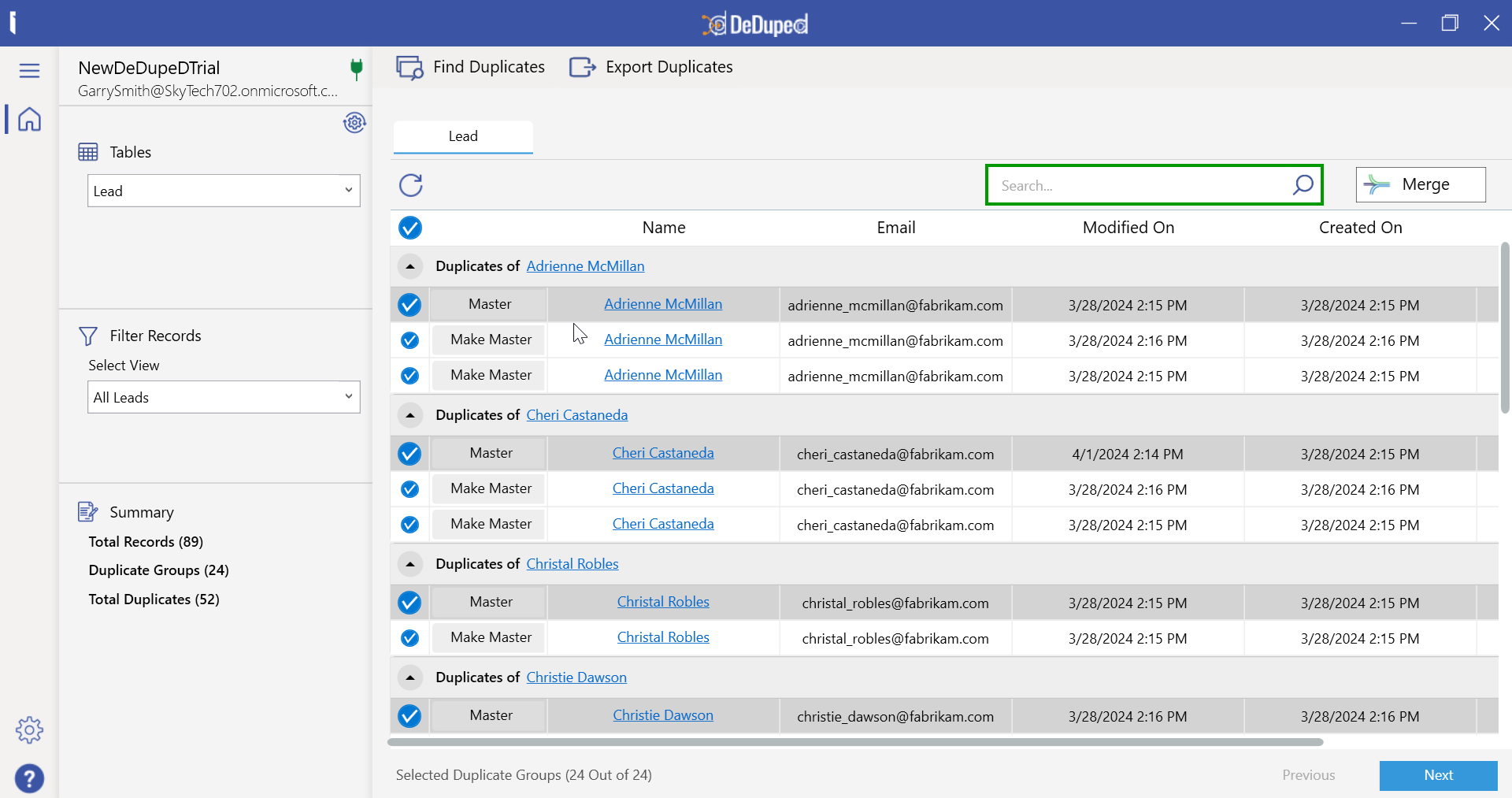1512x798 pixels.
Task: Uncheck Adrienne McMillan 2:16 PM row checkbox
Action: coord(409,340)
